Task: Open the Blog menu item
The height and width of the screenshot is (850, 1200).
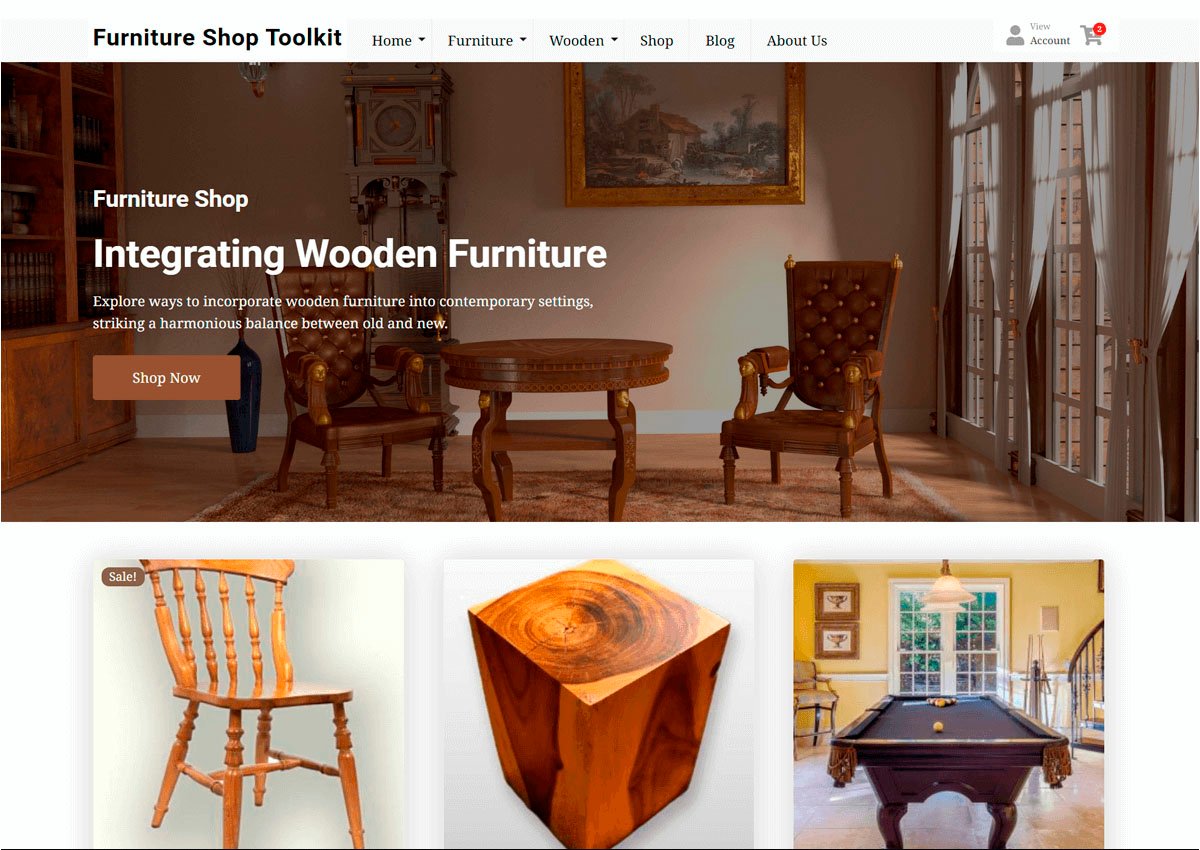Action: pyautogui.click(x=720, y=40)
